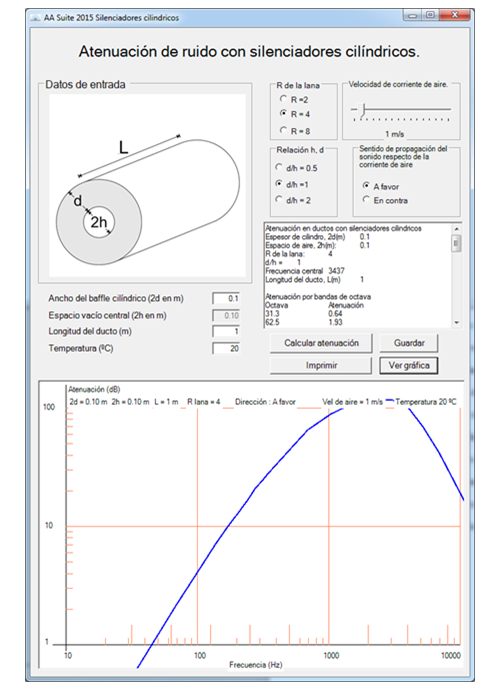
Task: Click the 'Frecuencia central 3437' result line
Action: (x=305, y=271)
